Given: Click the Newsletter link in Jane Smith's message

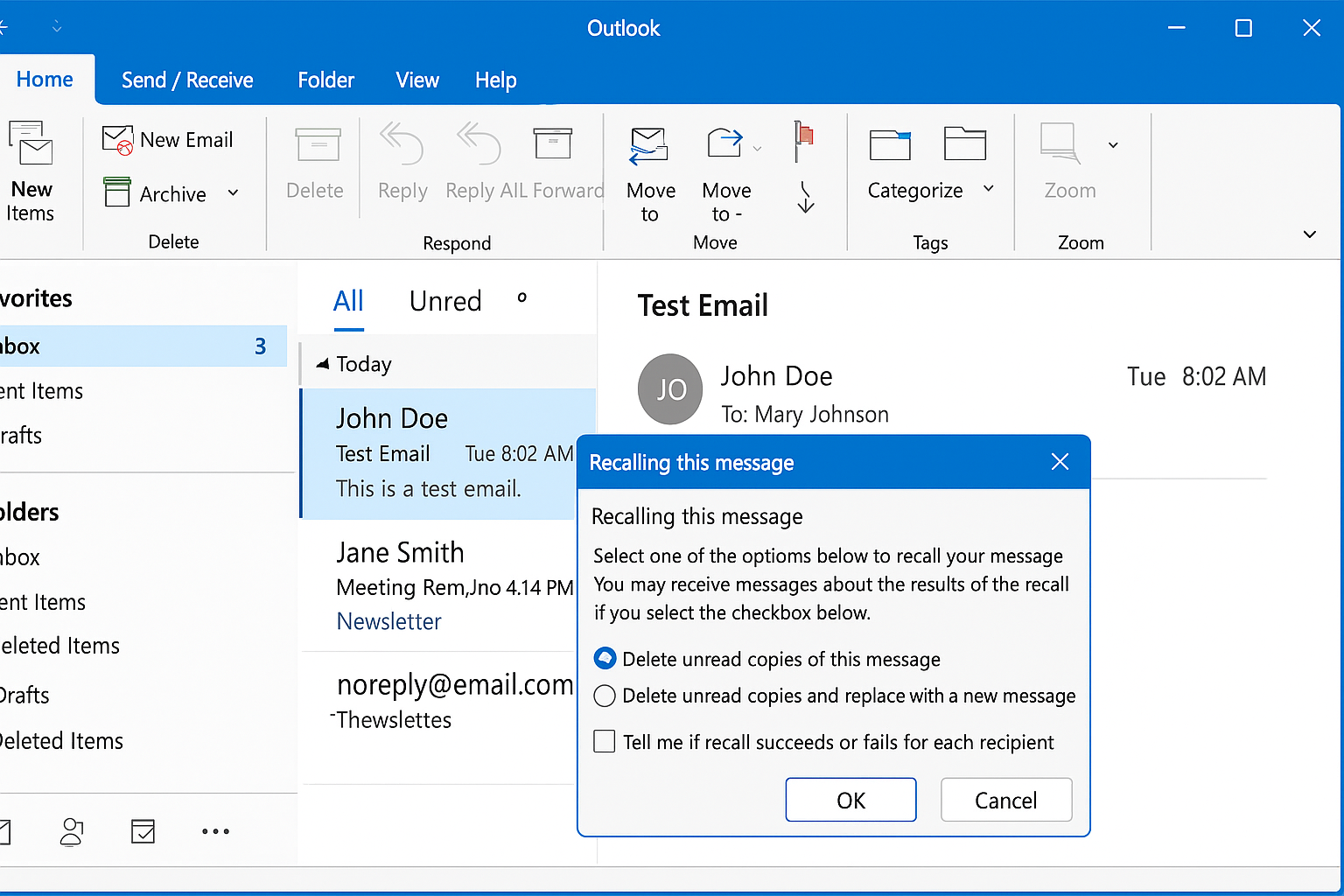Looking at the screenshot, I should point(388,621).
